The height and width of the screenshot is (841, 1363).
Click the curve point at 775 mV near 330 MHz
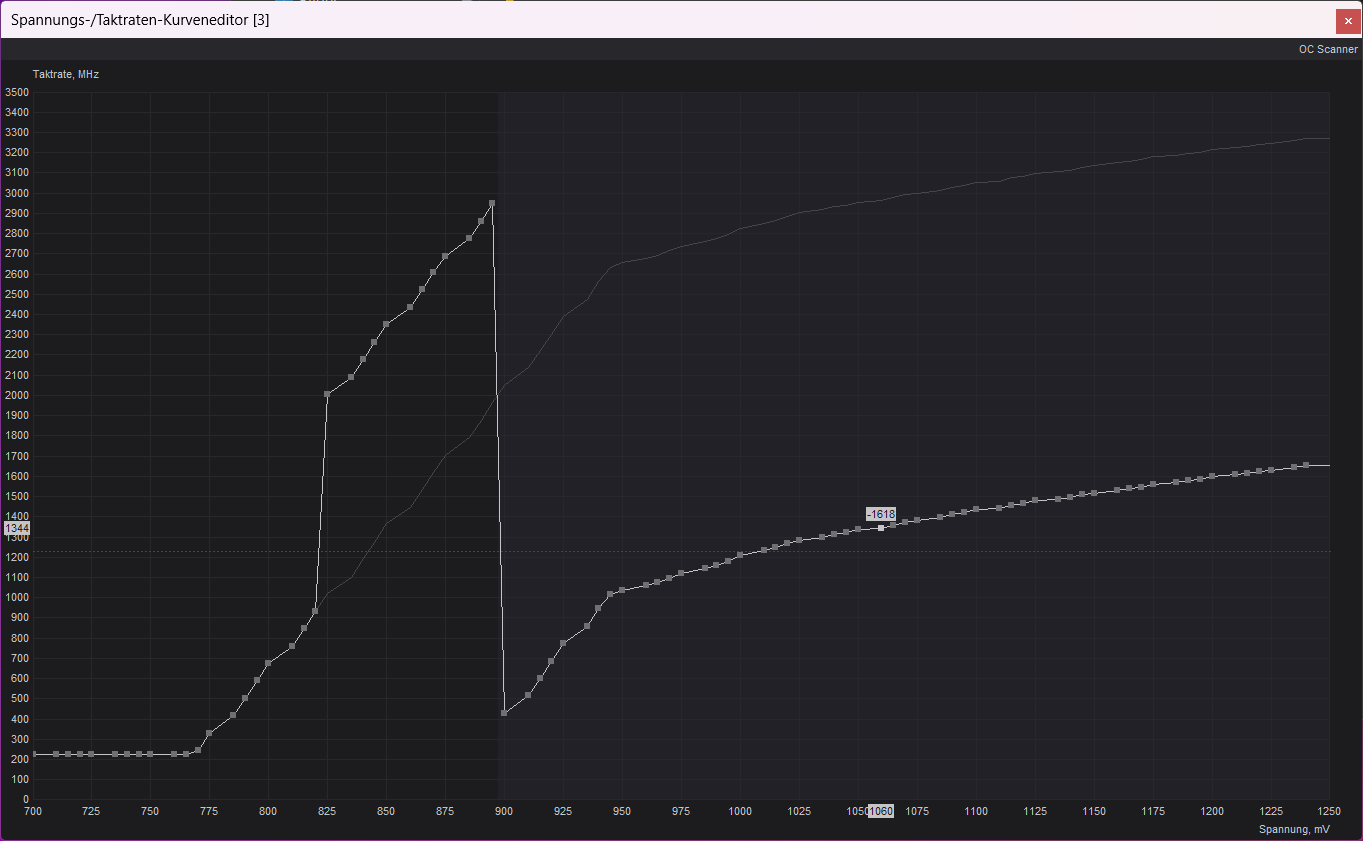point(209,733)
